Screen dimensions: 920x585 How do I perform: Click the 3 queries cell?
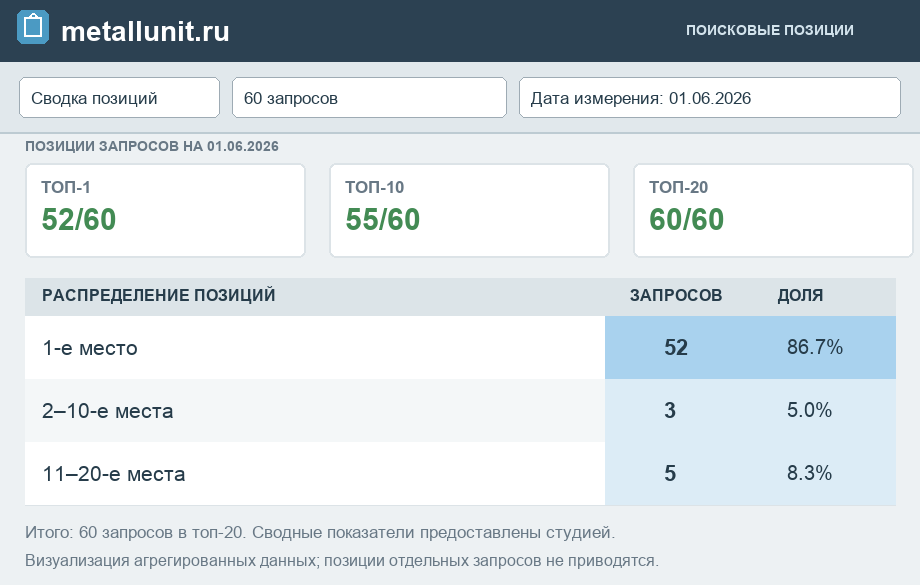tap(670, 410)
